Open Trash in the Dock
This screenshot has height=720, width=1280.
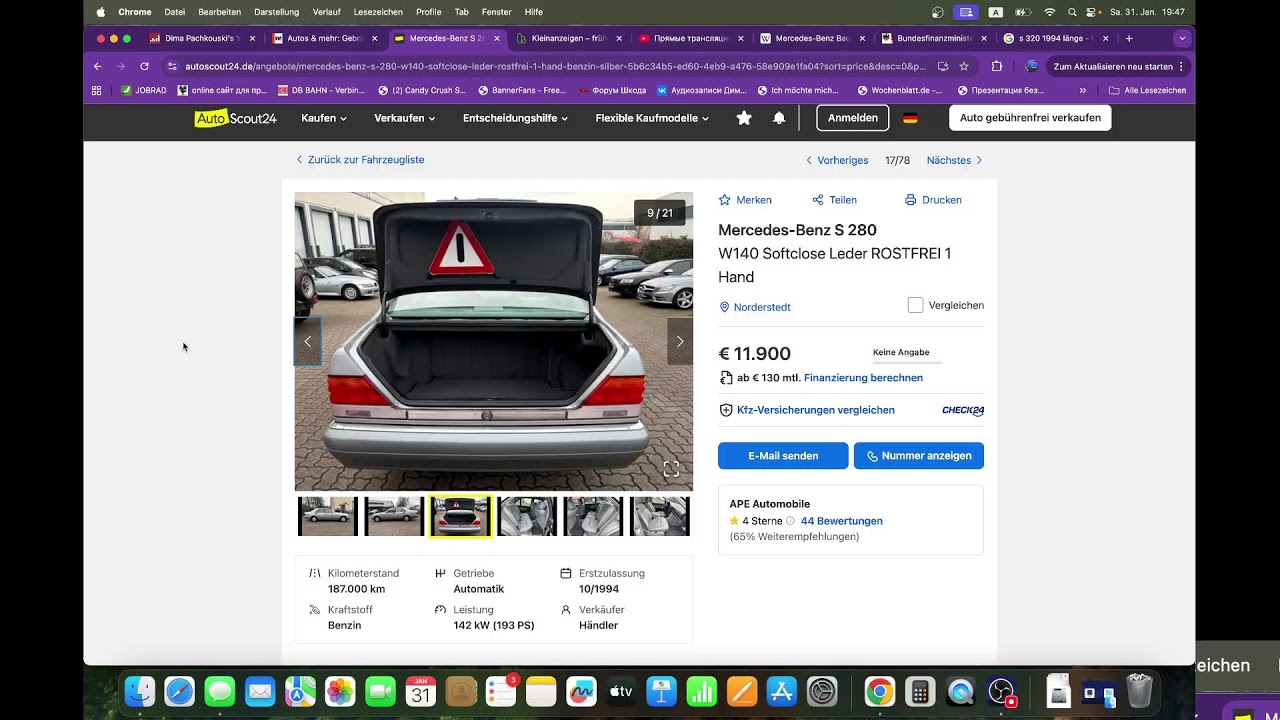[x=1139, y=691]
